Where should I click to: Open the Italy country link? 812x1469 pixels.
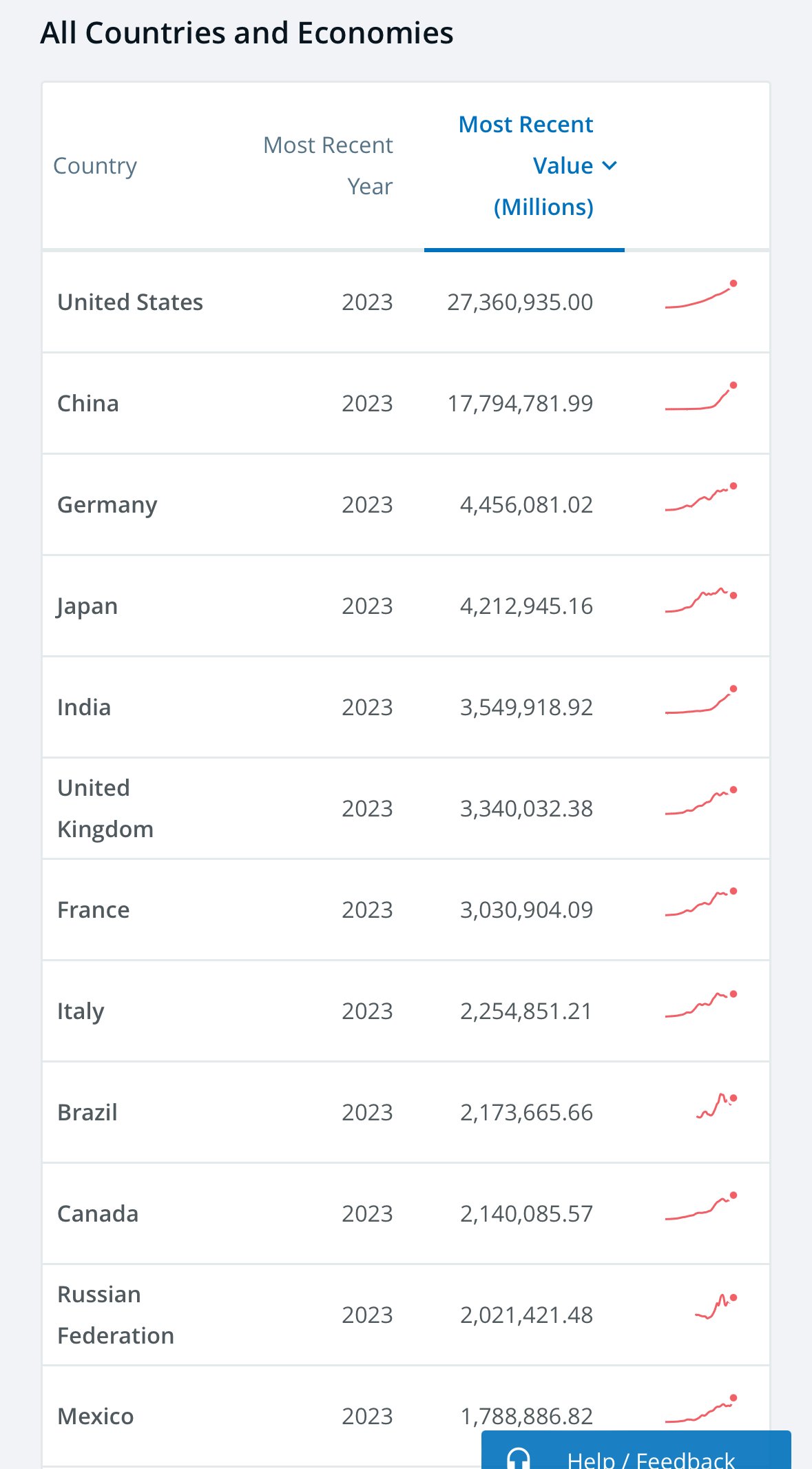pos(81,1011)
